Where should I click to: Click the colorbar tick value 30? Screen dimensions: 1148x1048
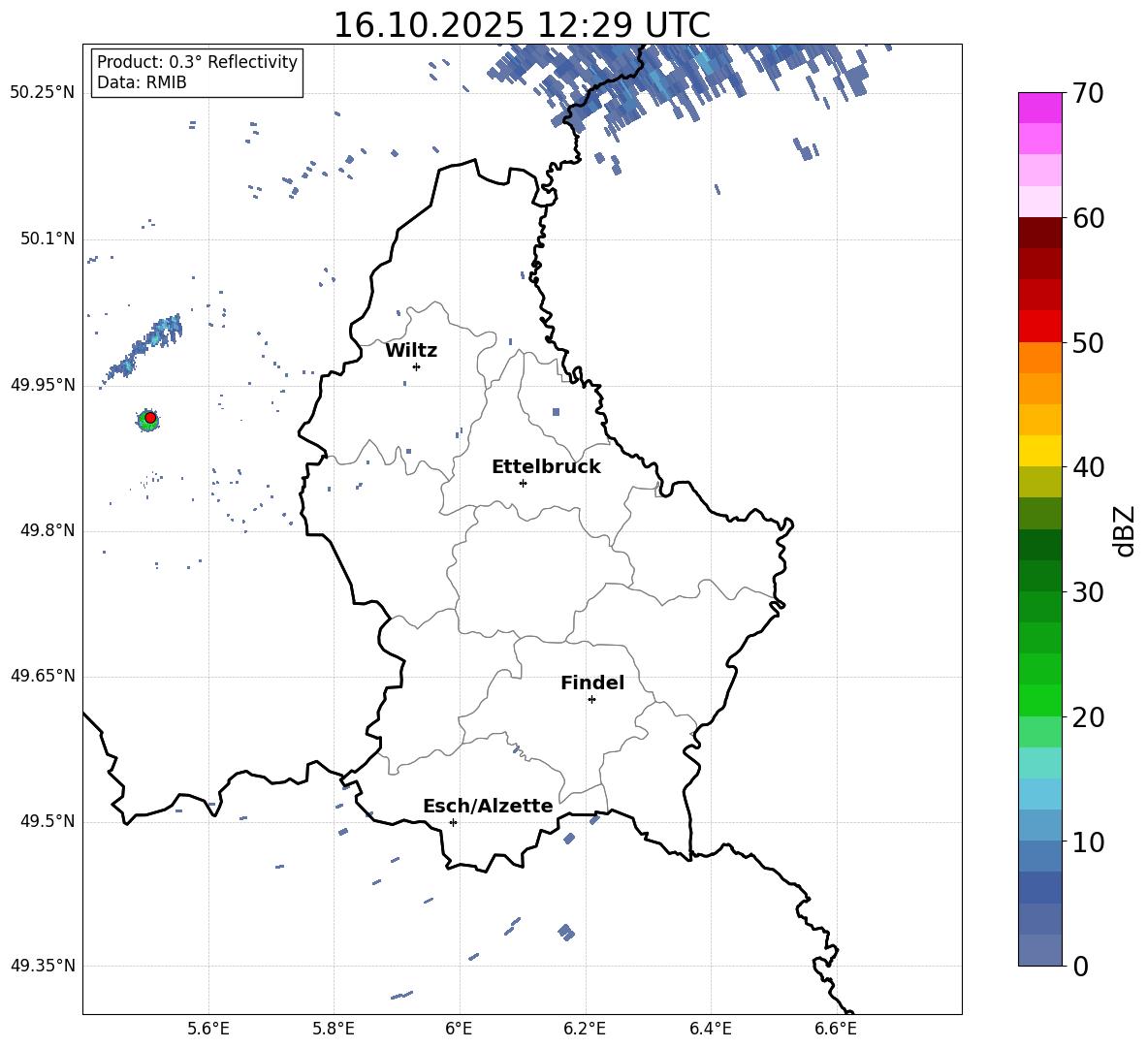(1088, 591)
